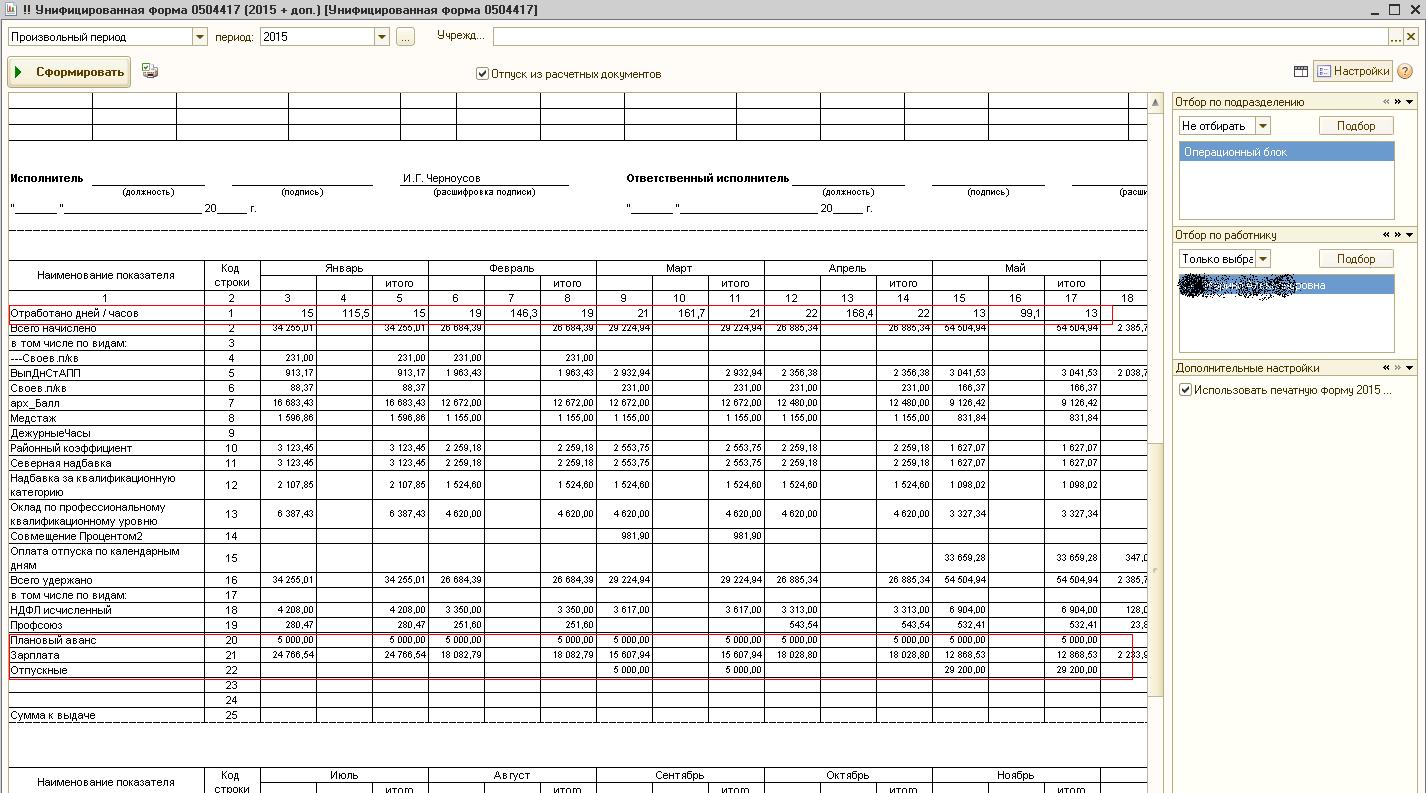The height and width of the screenshot is (793, 1426).
Task: Open help with the question mark icon
Action: click(x=1406, y=72)
